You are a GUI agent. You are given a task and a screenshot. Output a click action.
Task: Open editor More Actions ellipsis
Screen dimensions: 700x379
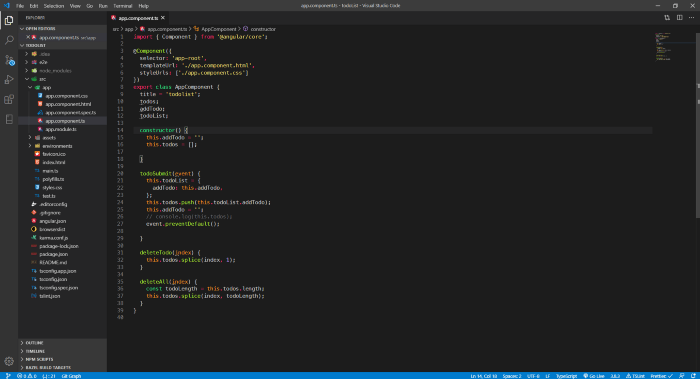(692, 18)
